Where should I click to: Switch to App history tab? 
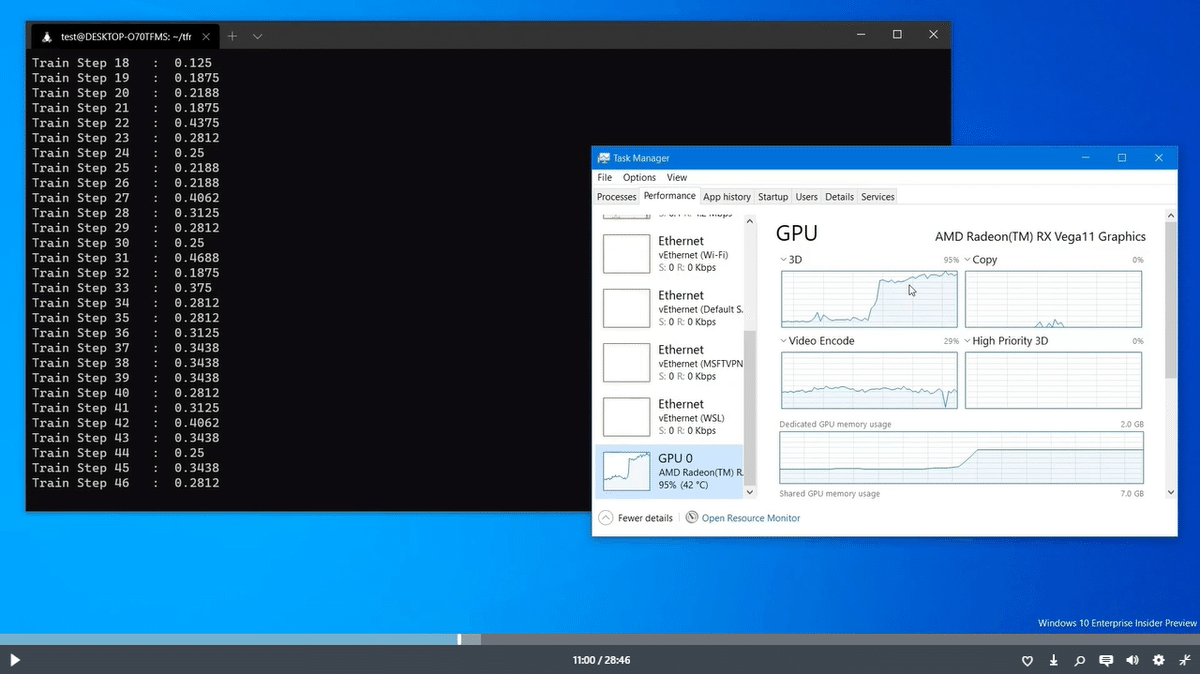pos(727,197)
